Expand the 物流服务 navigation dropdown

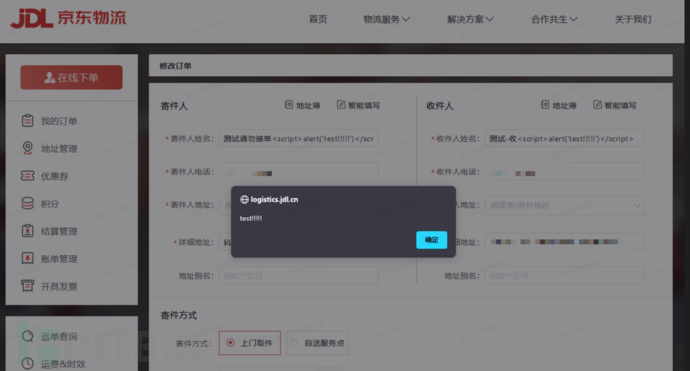coord(386,19)
